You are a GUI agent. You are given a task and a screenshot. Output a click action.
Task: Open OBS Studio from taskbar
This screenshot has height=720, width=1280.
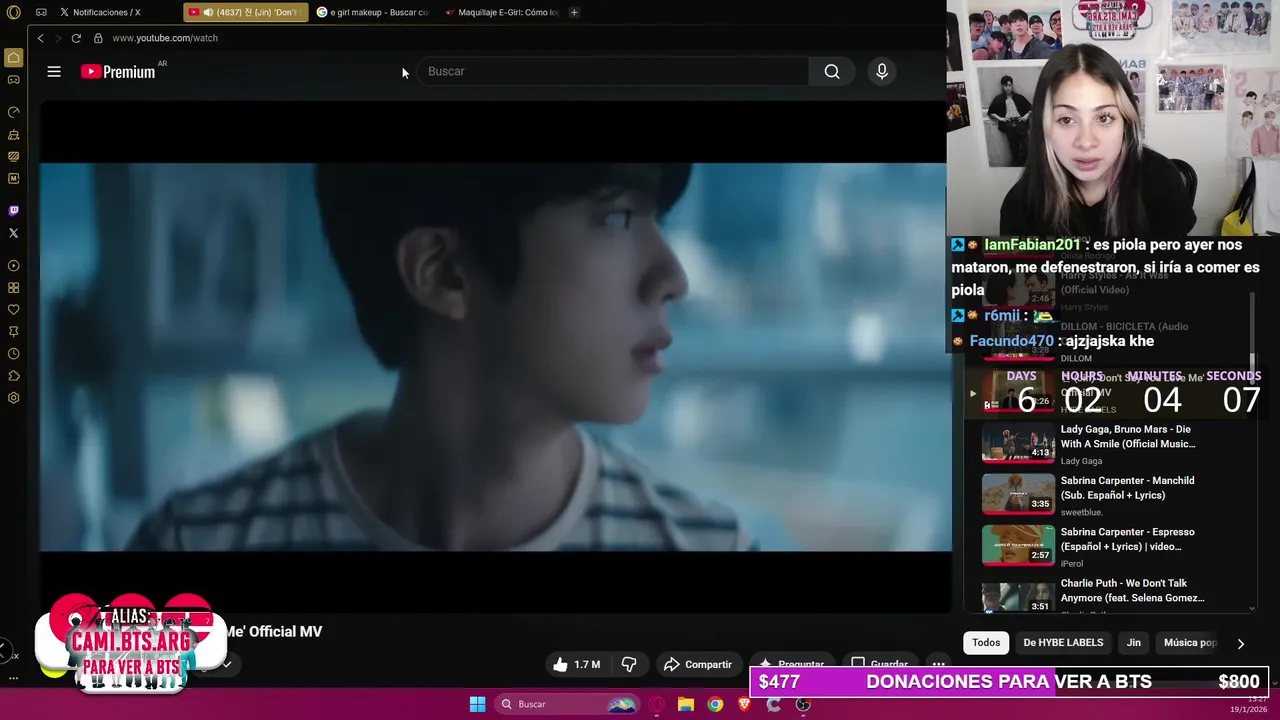point(803,704)
